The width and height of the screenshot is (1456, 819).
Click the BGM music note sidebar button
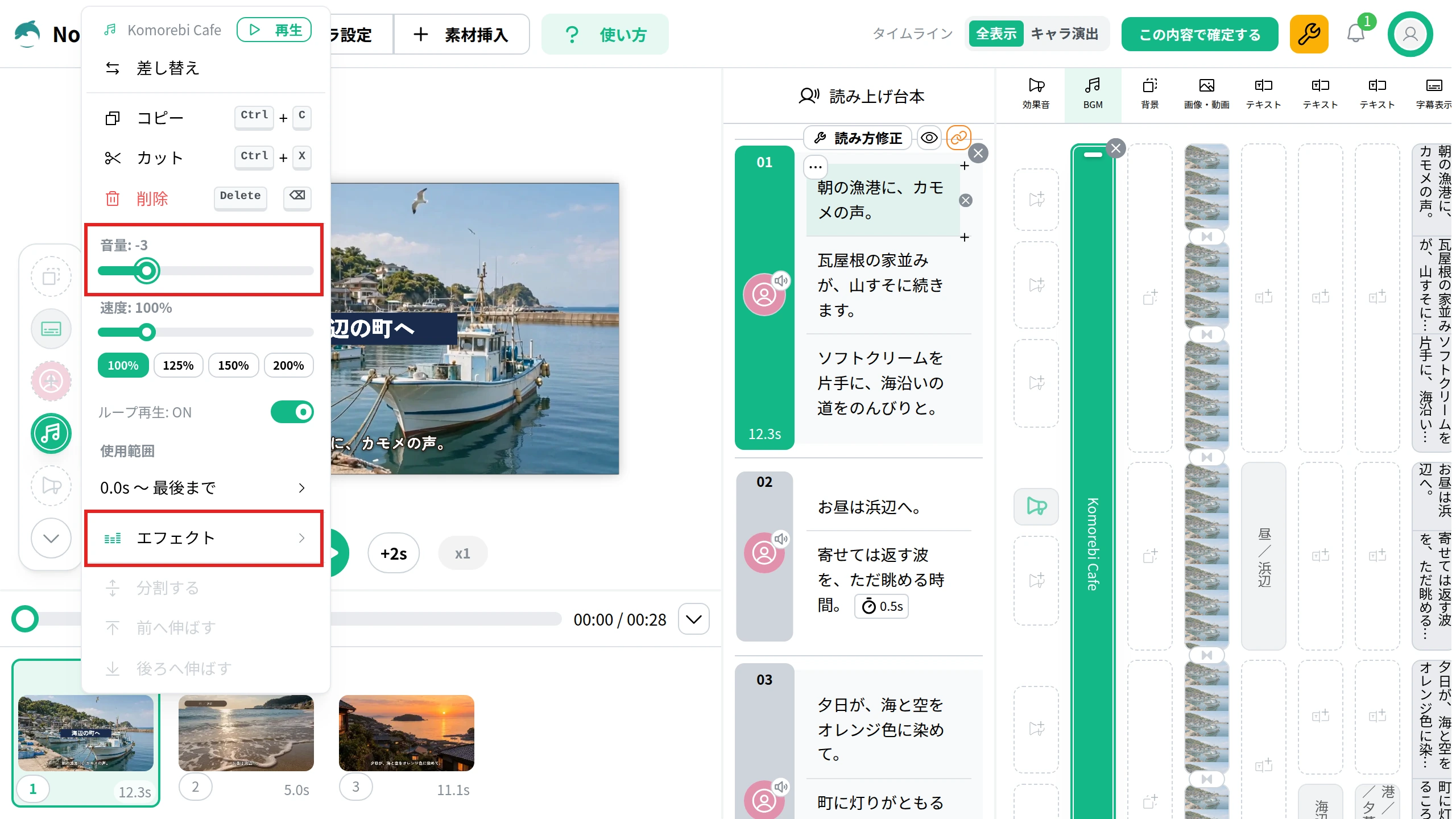[51, 433]
